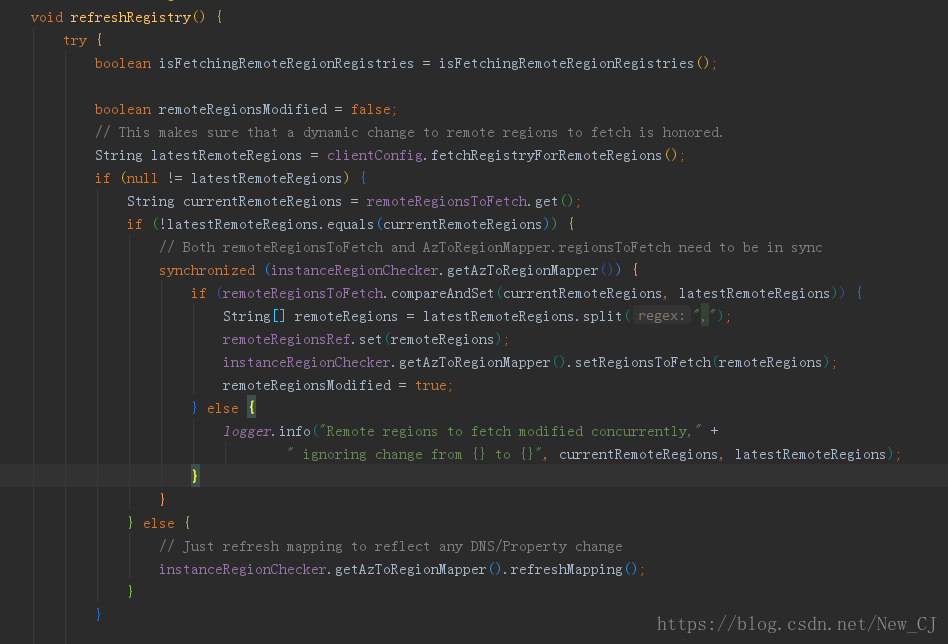Click remoteRegionsModified in 'boolean remoteRegionsModified = false'
The width and height of the screenshot is (948, 644).
click(242, 109)
